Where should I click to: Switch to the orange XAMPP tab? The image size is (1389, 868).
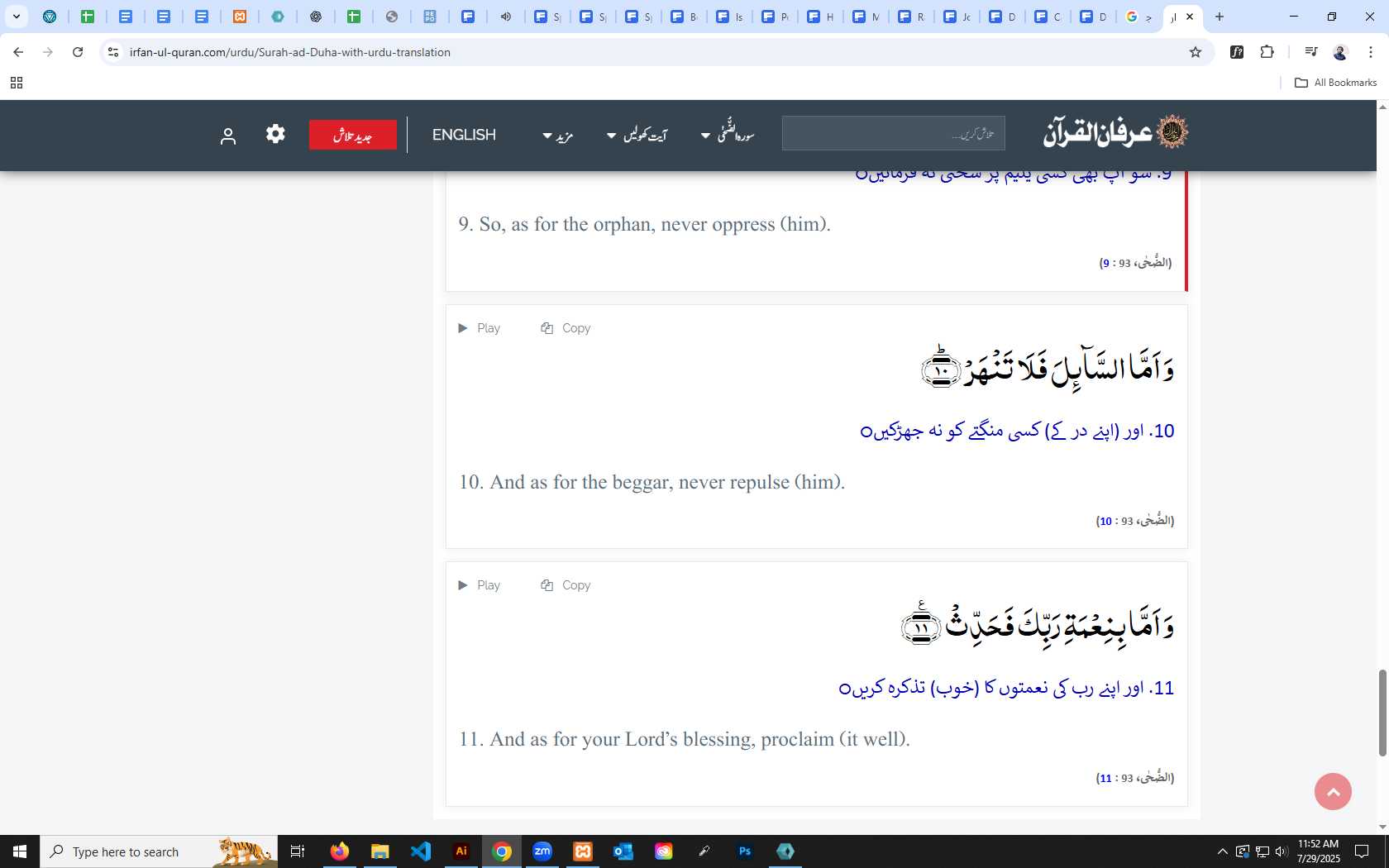tap(240, 17)
